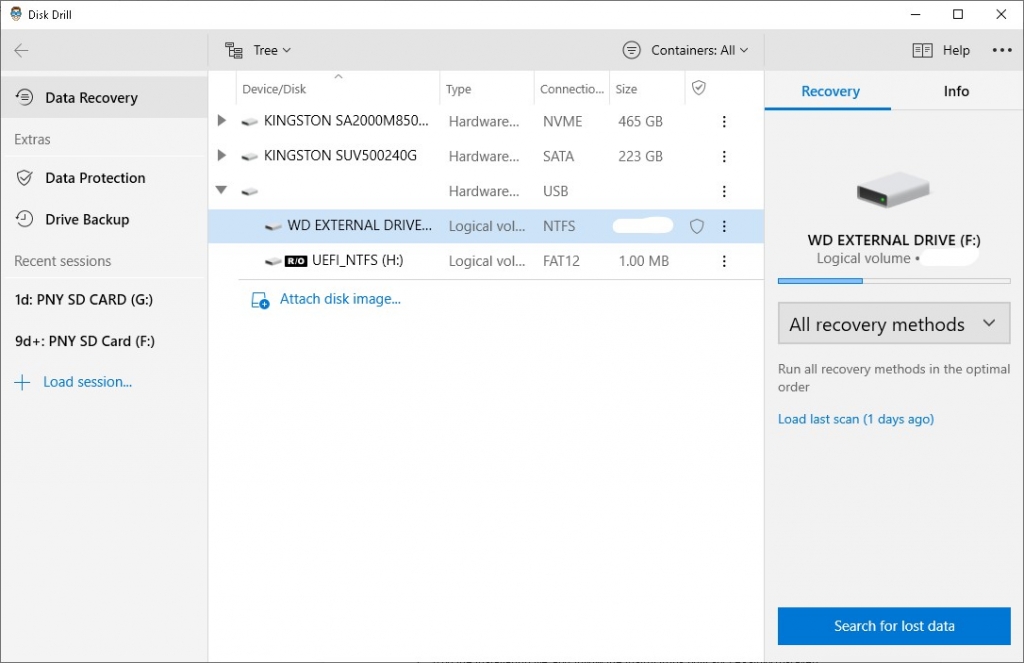Open the Containers: All filter dropdown
Viewport: 1024px width, 663px height.
tap(686, 49)
